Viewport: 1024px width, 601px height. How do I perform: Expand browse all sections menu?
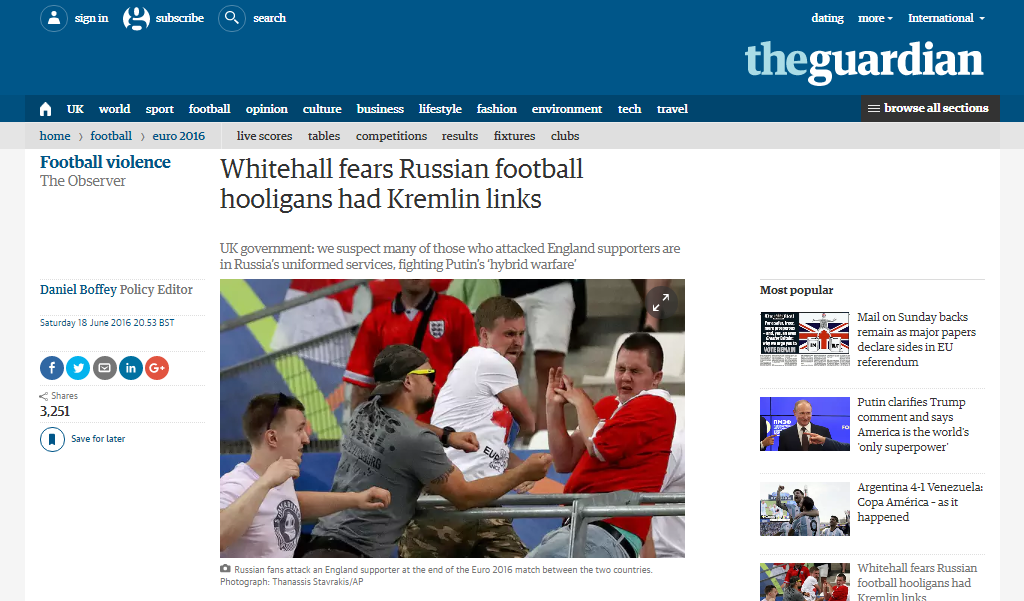[x=929, y=108]
